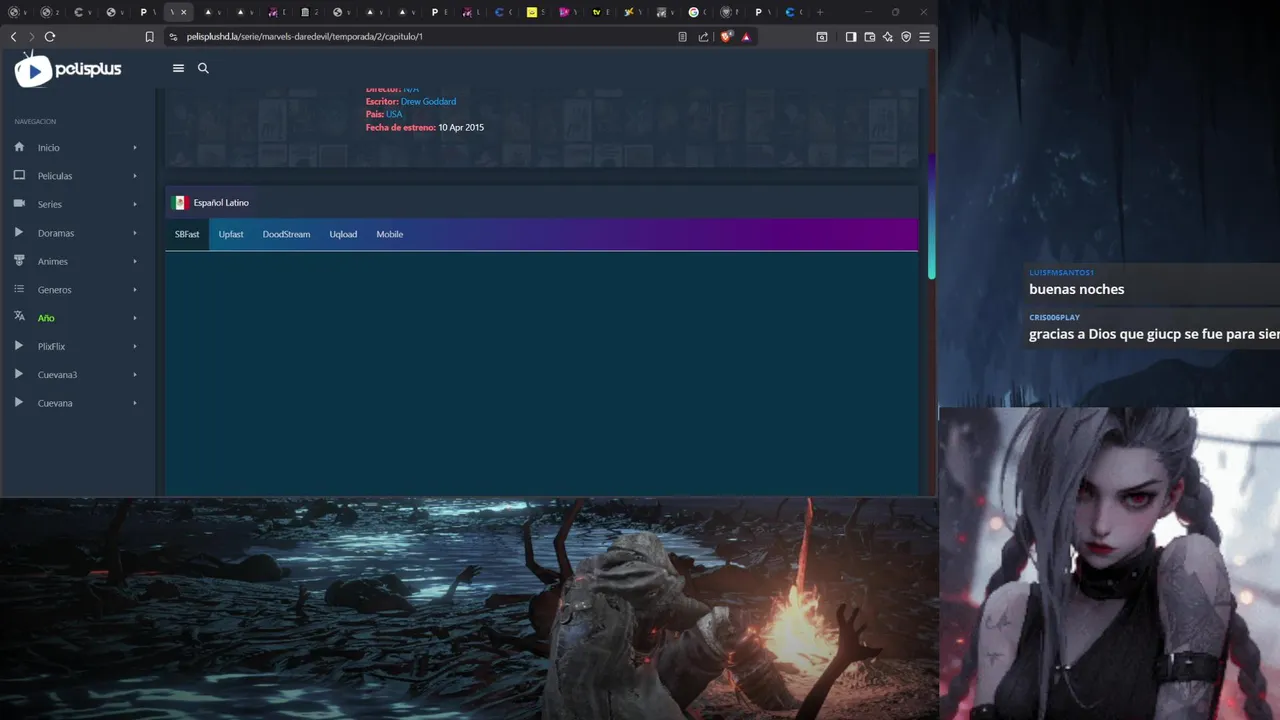Click the Peliculas screen icon

tap(19, 175)
